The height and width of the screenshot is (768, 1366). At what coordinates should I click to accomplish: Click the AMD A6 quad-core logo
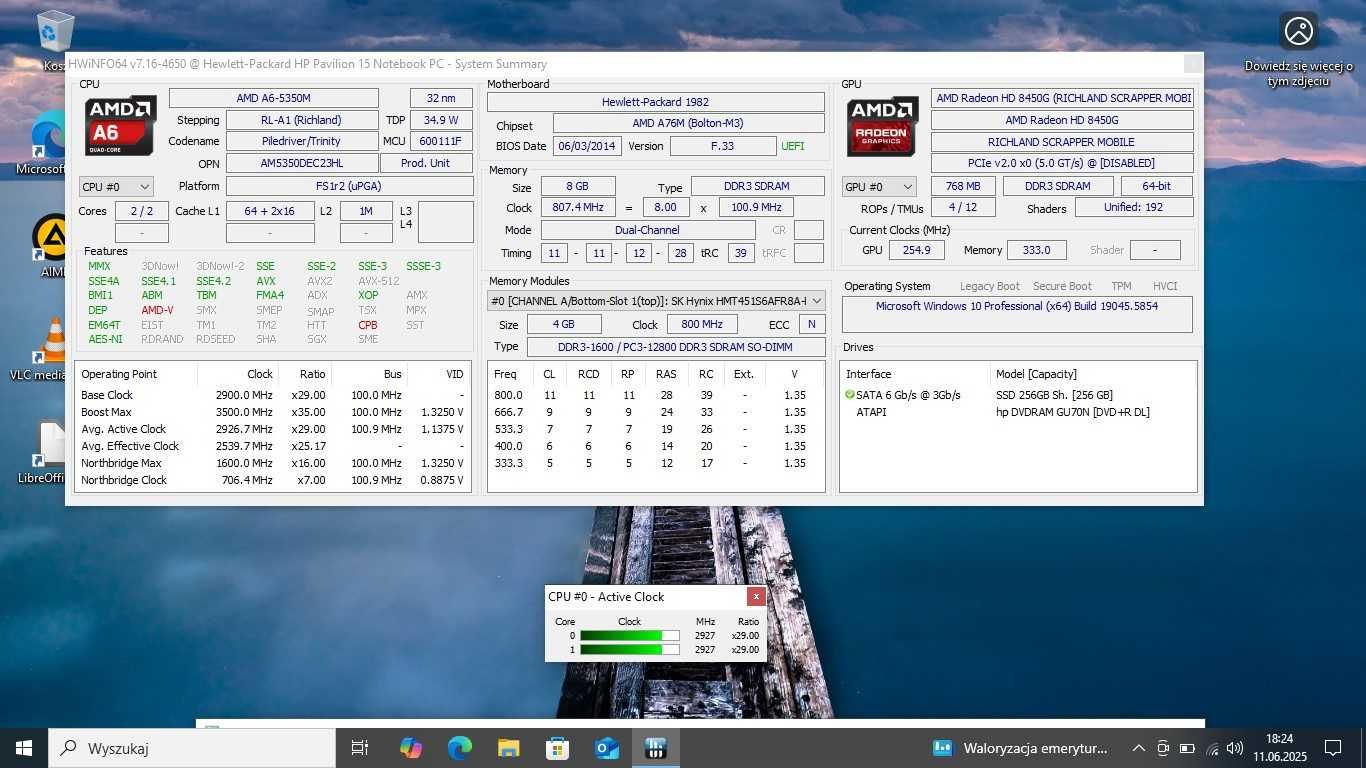point(120,126)
